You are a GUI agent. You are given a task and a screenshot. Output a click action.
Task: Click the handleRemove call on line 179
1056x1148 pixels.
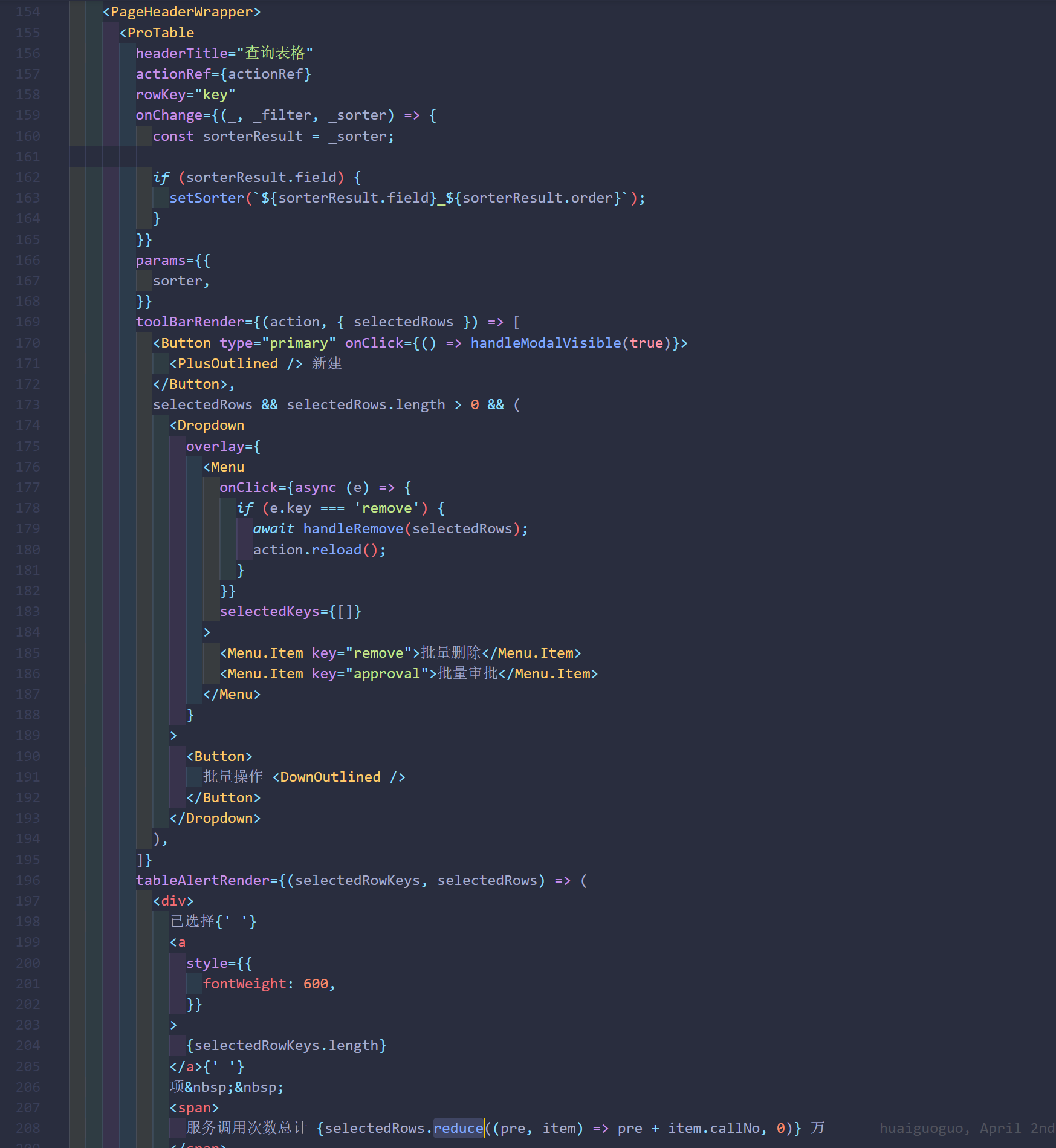coord(353,528)
